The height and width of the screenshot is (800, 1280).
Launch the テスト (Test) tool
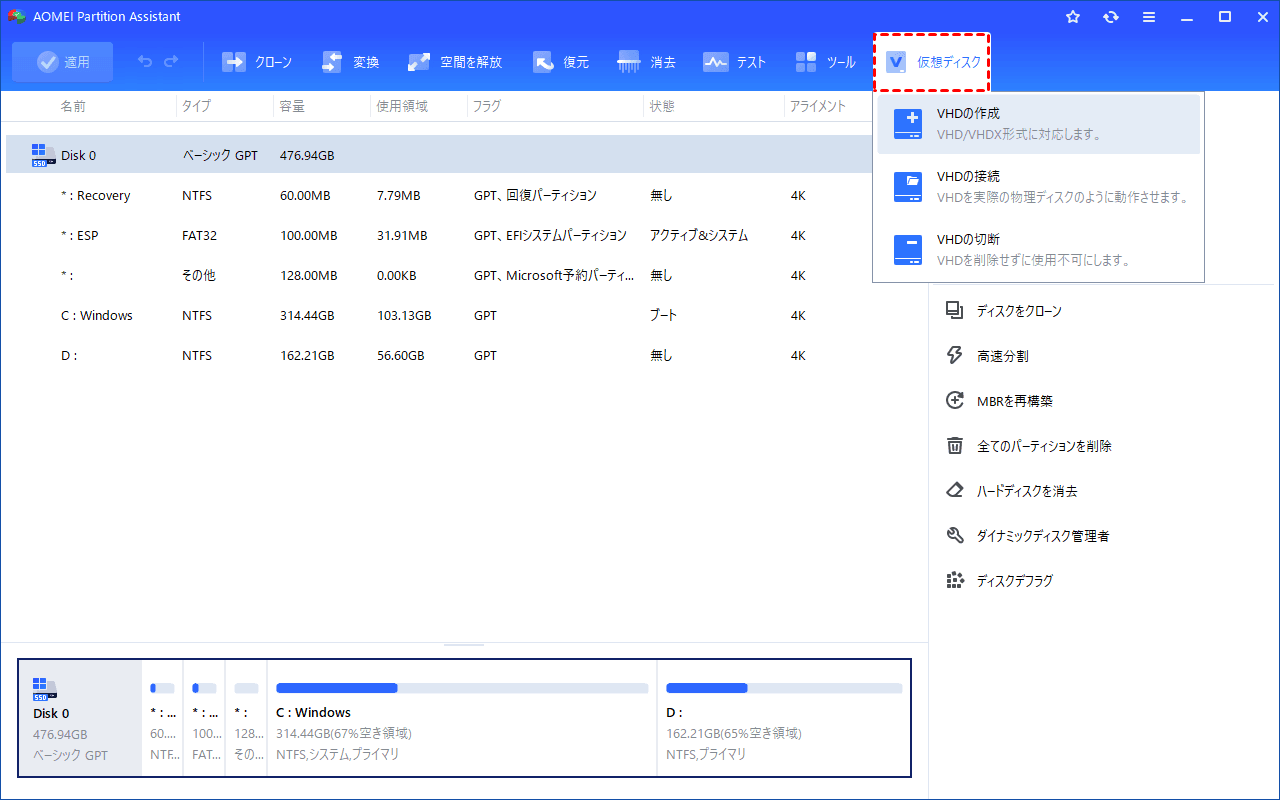point(735,61)
